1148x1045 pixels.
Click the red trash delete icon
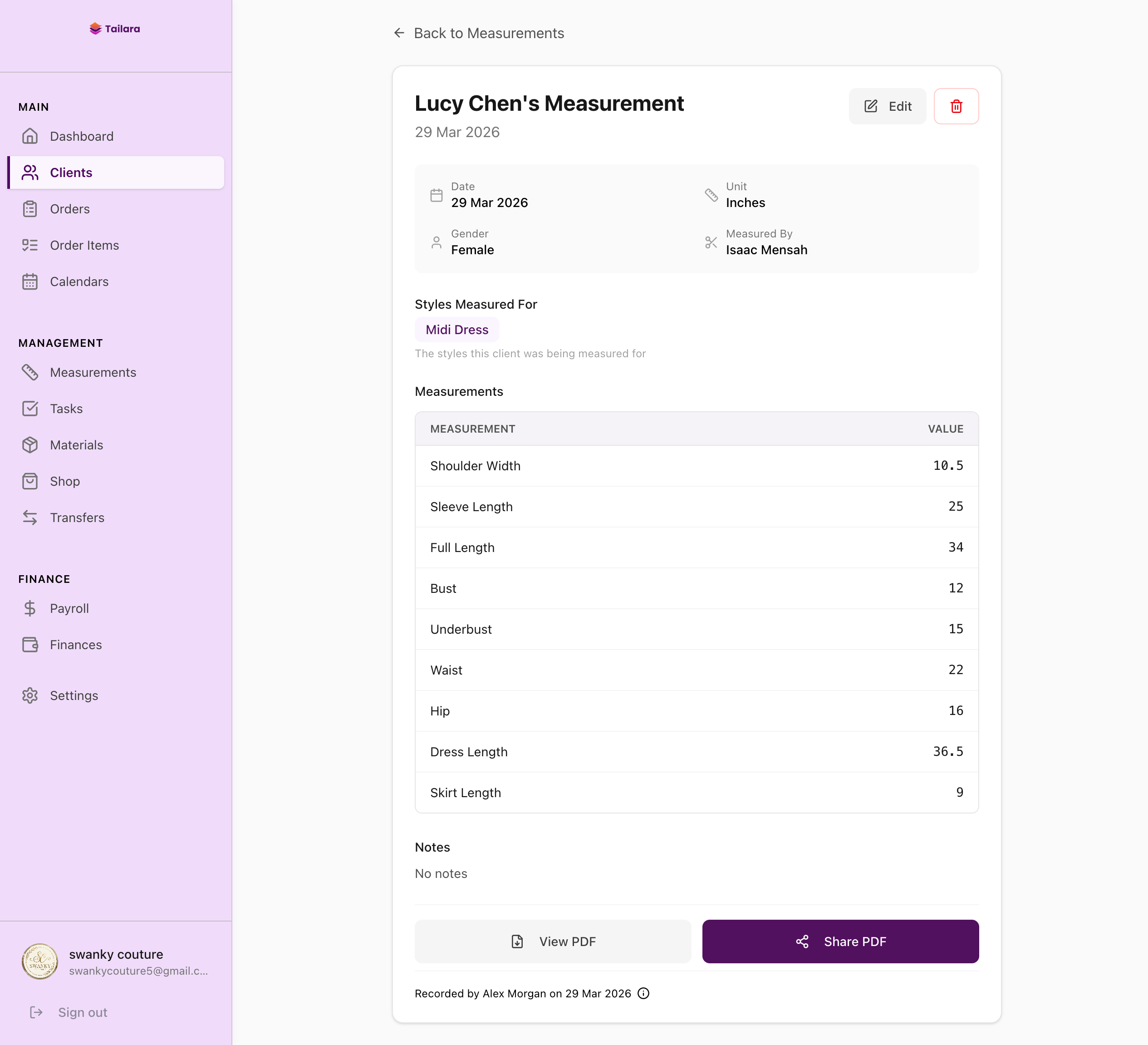click(x=956, y=106)
